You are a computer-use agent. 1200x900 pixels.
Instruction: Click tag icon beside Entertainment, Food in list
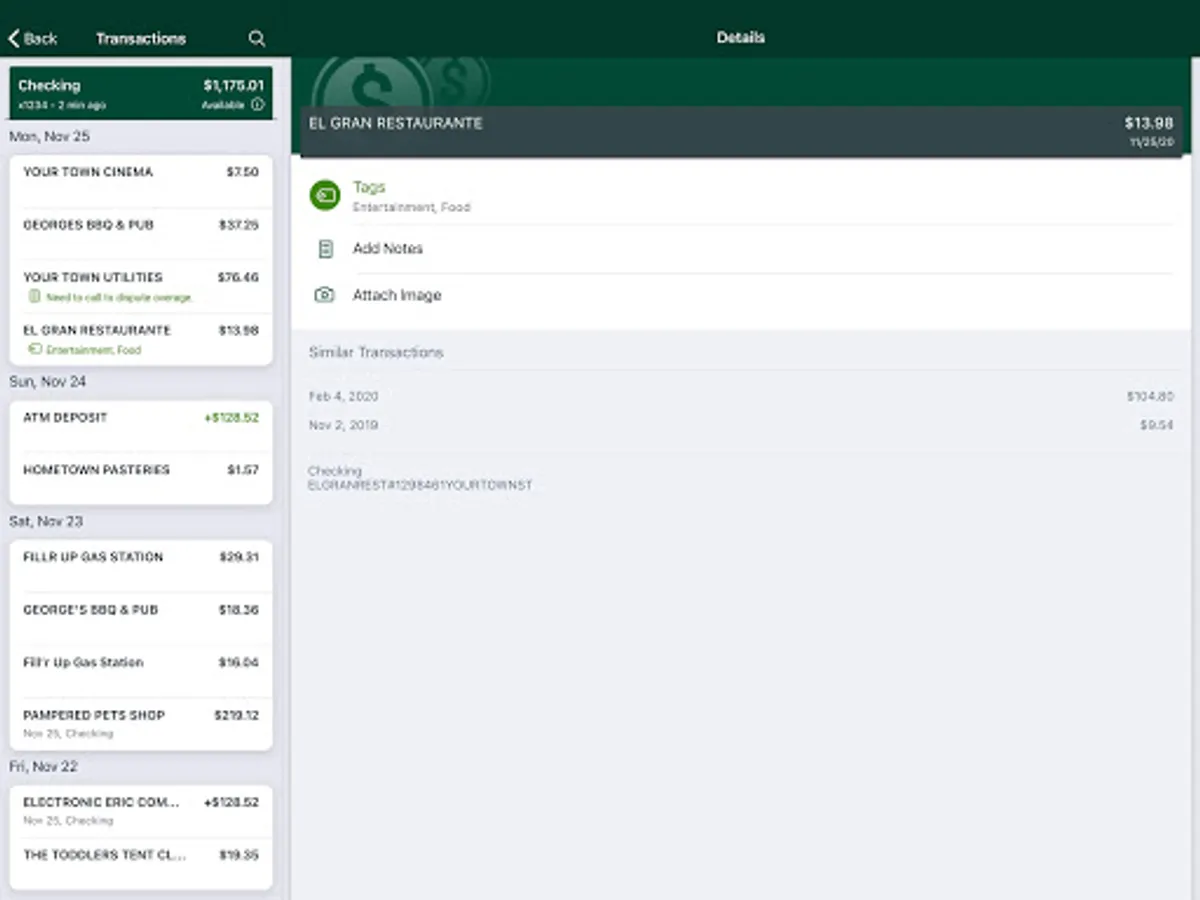pos(35,350)
